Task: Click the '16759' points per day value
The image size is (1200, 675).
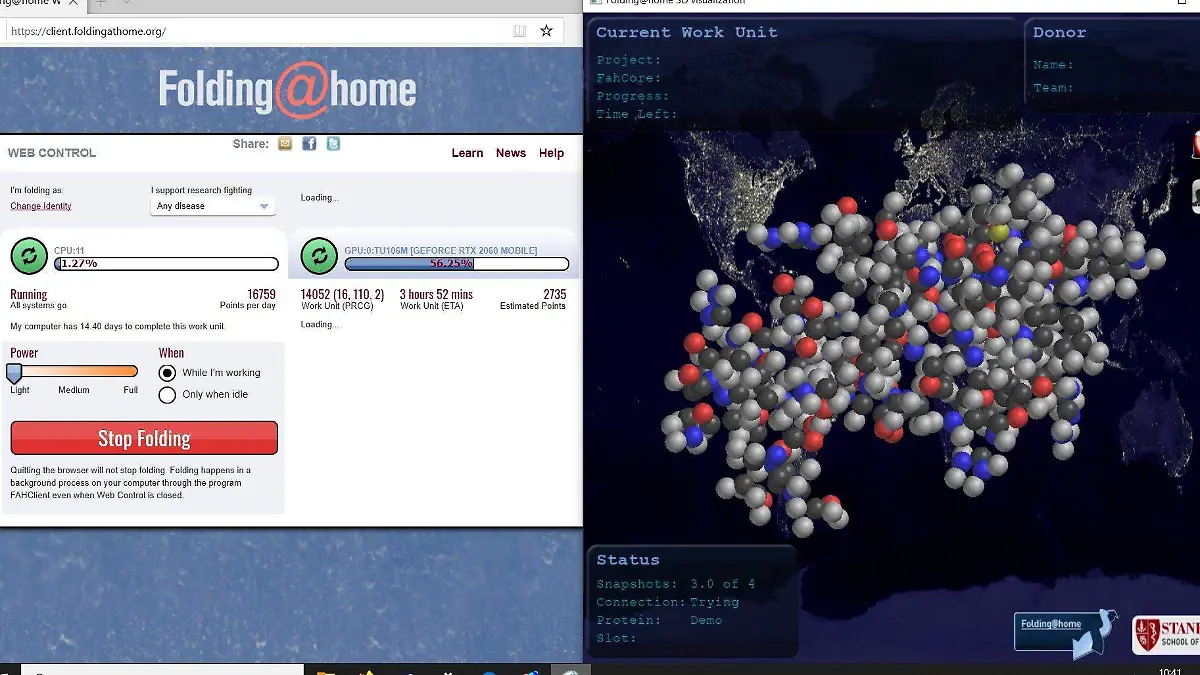Action: [x=261, y=294]
